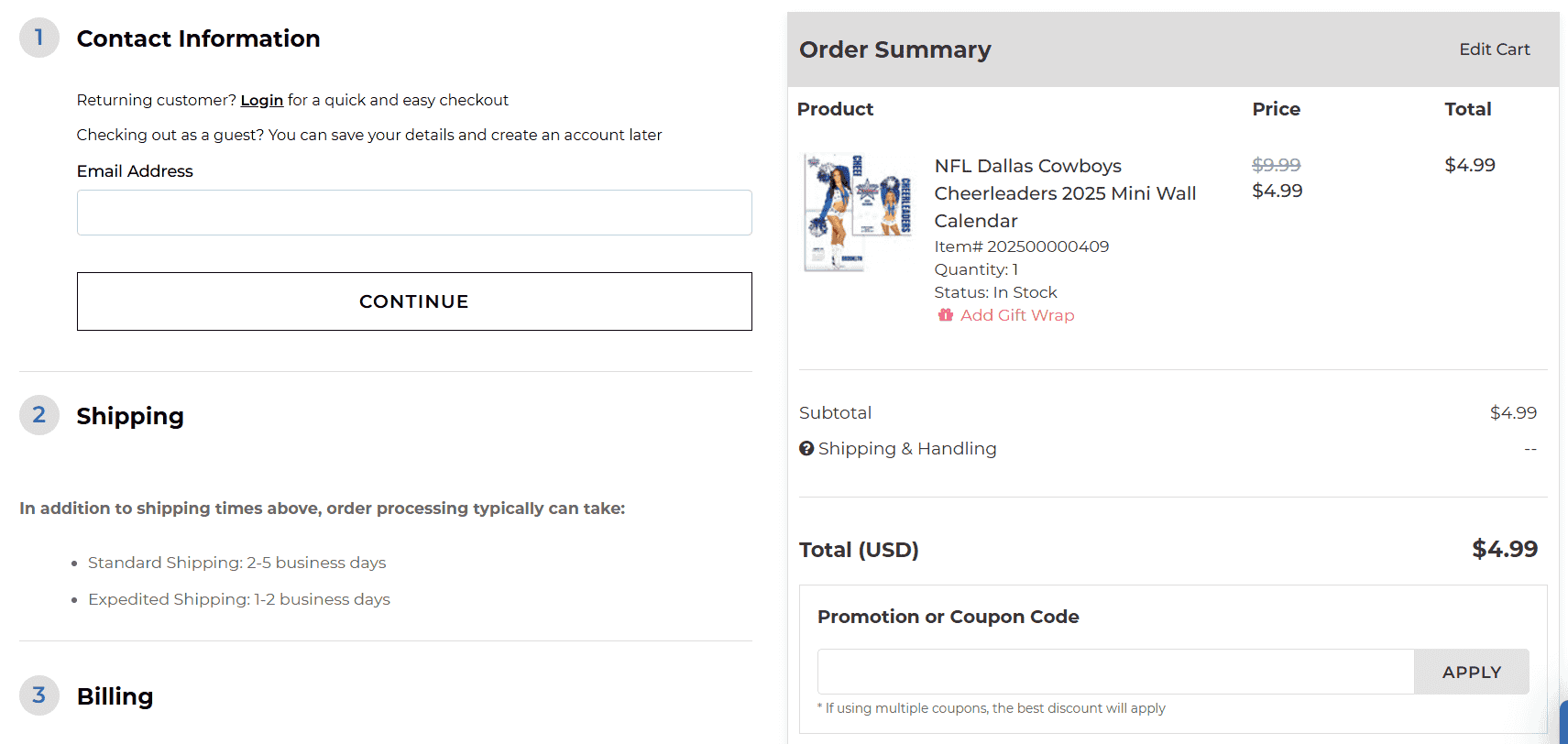Click the Order Summary heading
This screenshot has height=744, width=1568.
(894, 49)
